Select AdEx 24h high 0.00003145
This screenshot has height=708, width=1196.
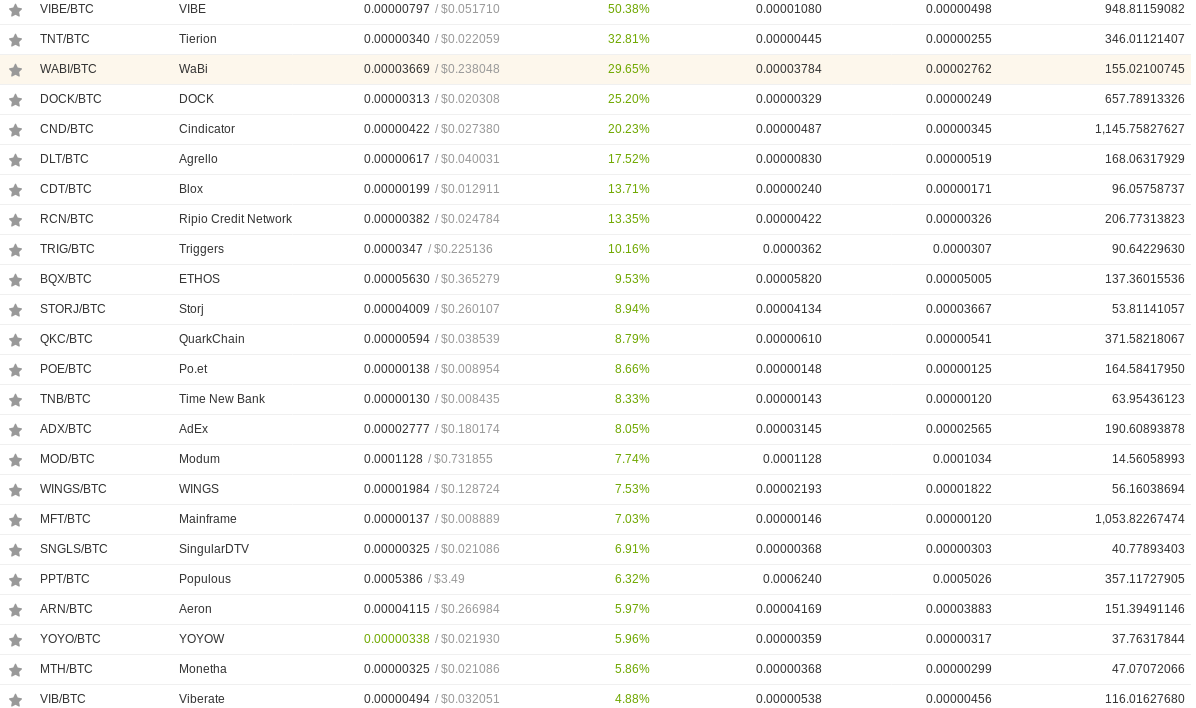click(x=789, y=429)
